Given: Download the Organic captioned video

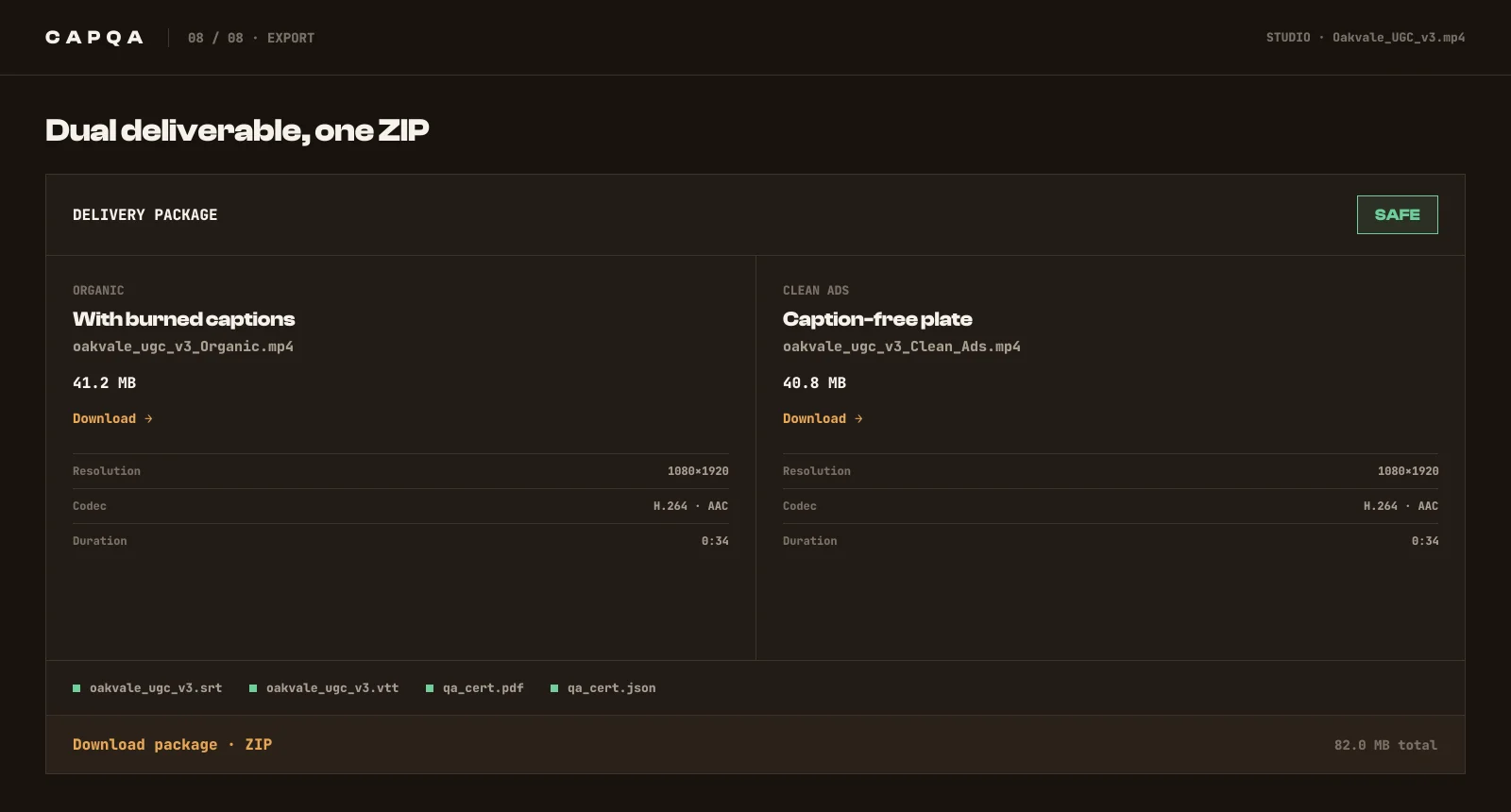Looking at the screenshot, I should [x=112, y=418].
